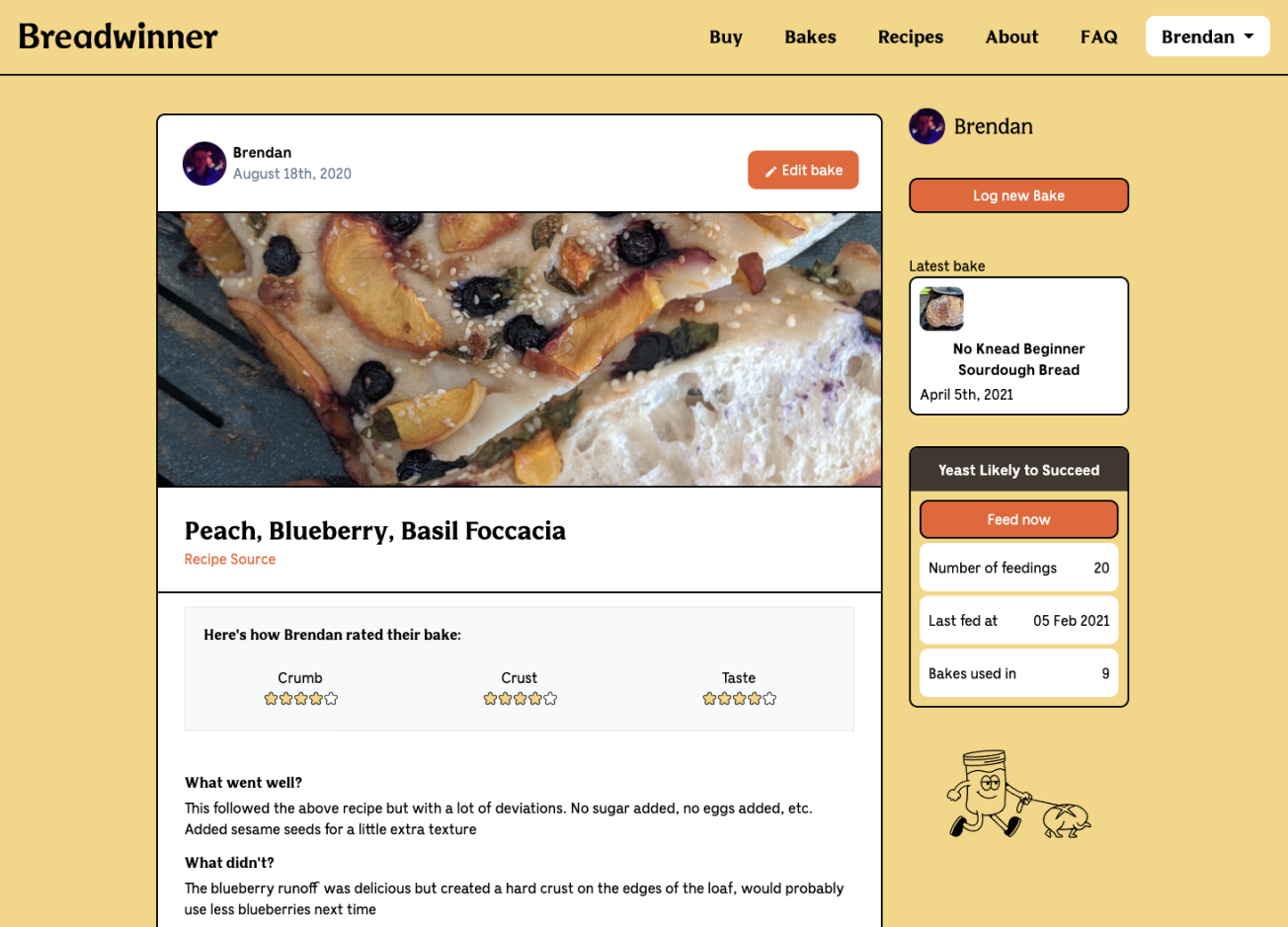Click the third Taste rating star
The height and width of the screenshot is (927, 1288).
[740, 699]
